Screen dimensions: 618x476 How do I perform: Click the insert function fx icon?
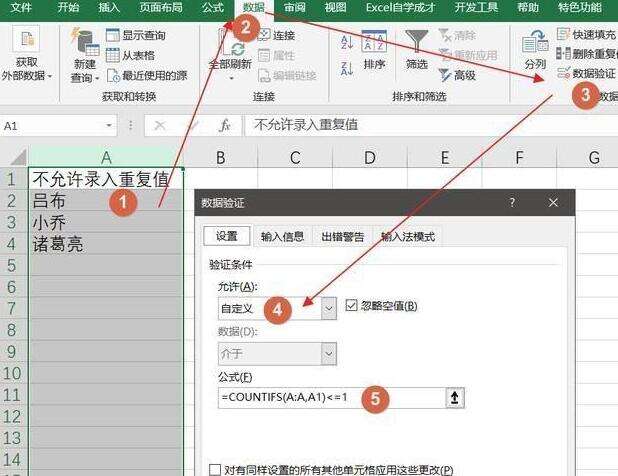tap(225, 126)
